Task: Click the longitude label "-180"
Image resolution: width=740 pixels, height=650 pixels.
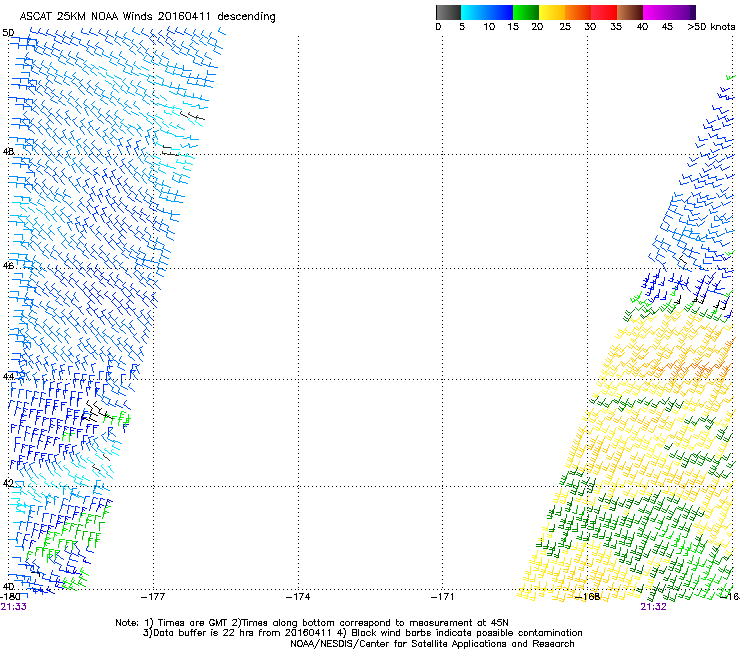Action: coord(10,597)
